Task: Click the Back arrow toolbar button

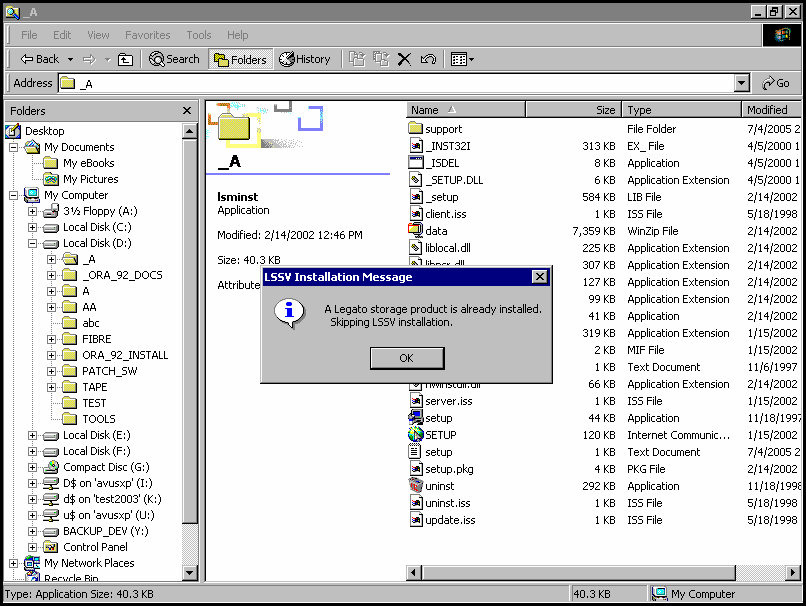Action: pos(39,59)
